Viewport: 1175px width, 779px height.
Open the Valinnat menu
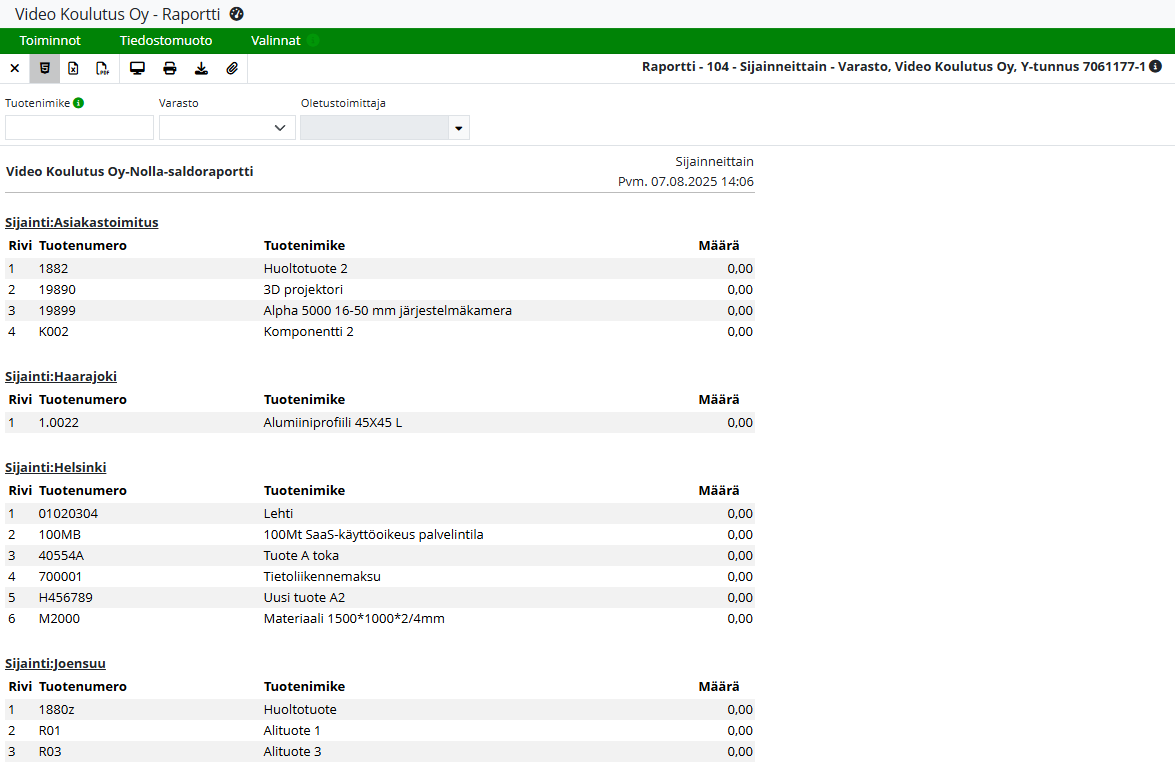coord(276,41)
